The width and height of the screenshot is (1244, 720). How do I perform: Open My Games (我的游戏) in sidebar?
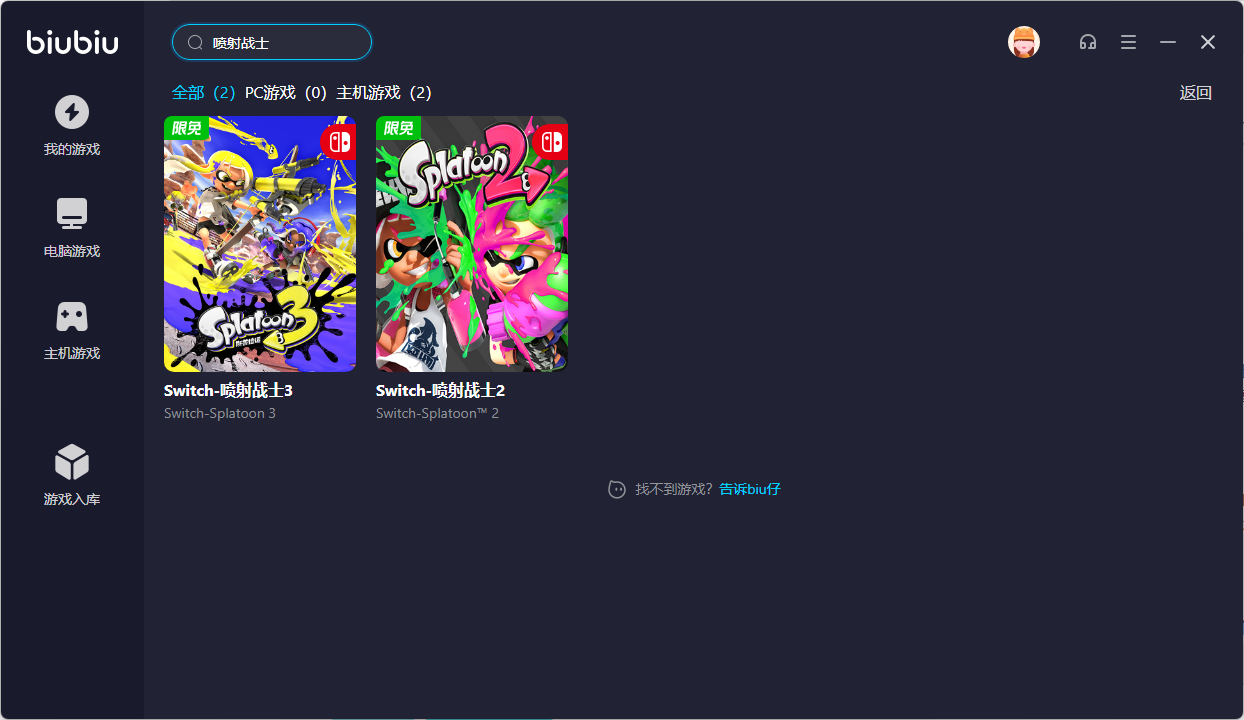pos(72,126)
